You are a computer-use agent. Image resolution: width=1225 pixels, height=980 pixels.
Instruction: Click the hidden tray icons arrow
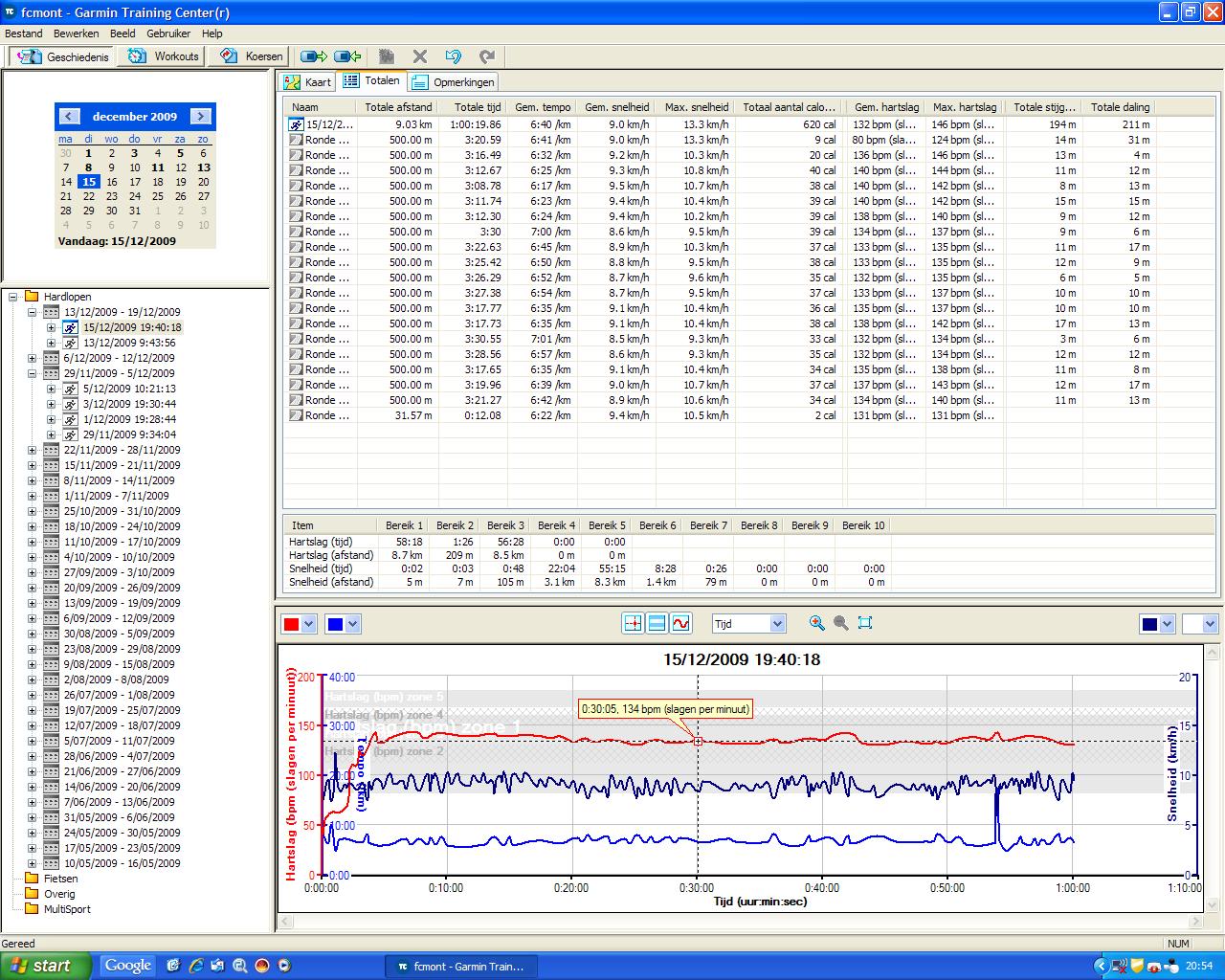1100,966
